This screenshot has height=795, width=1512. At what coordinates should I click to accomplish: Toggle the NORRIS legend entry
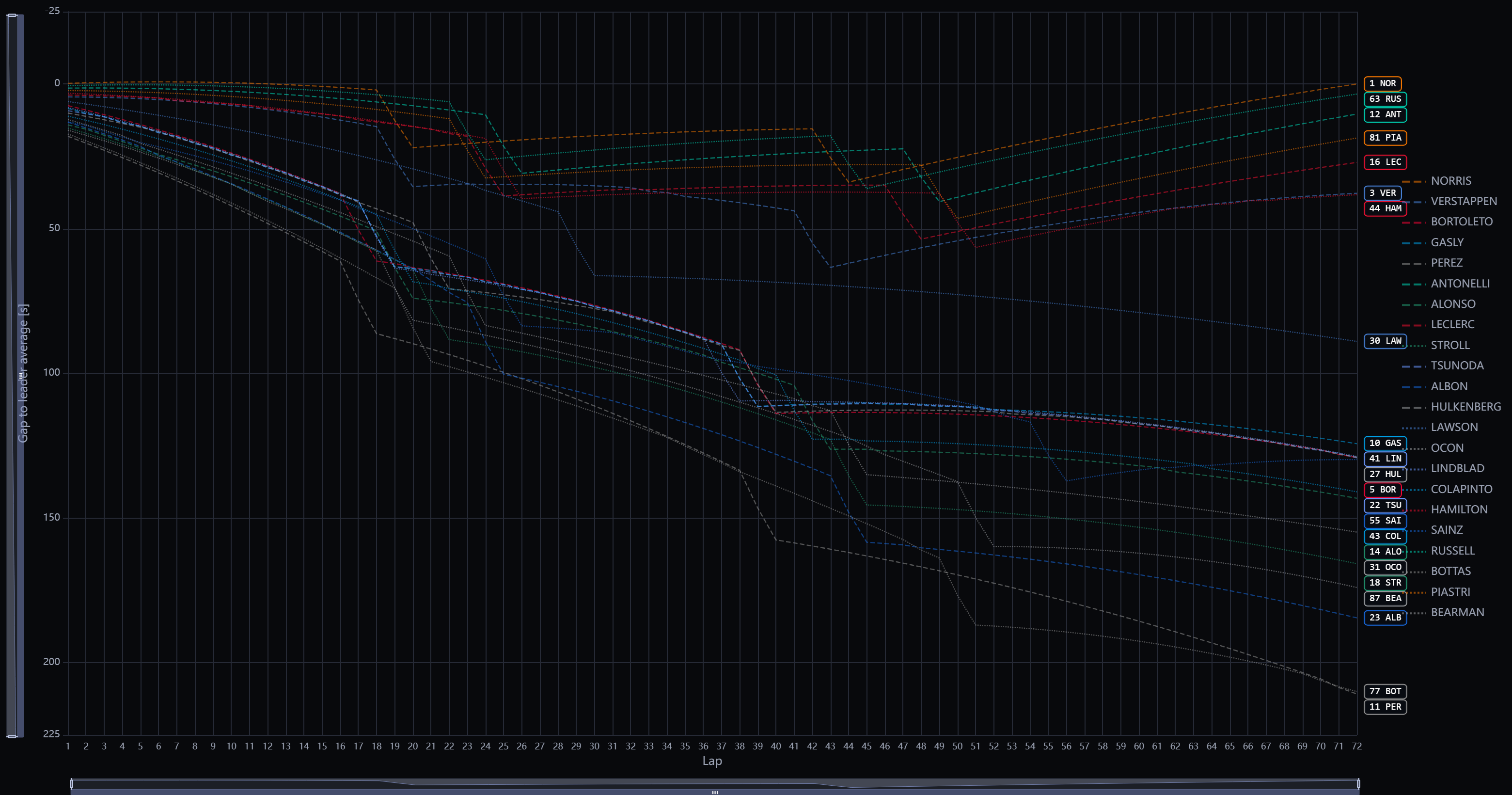[x=1436, y=181]
